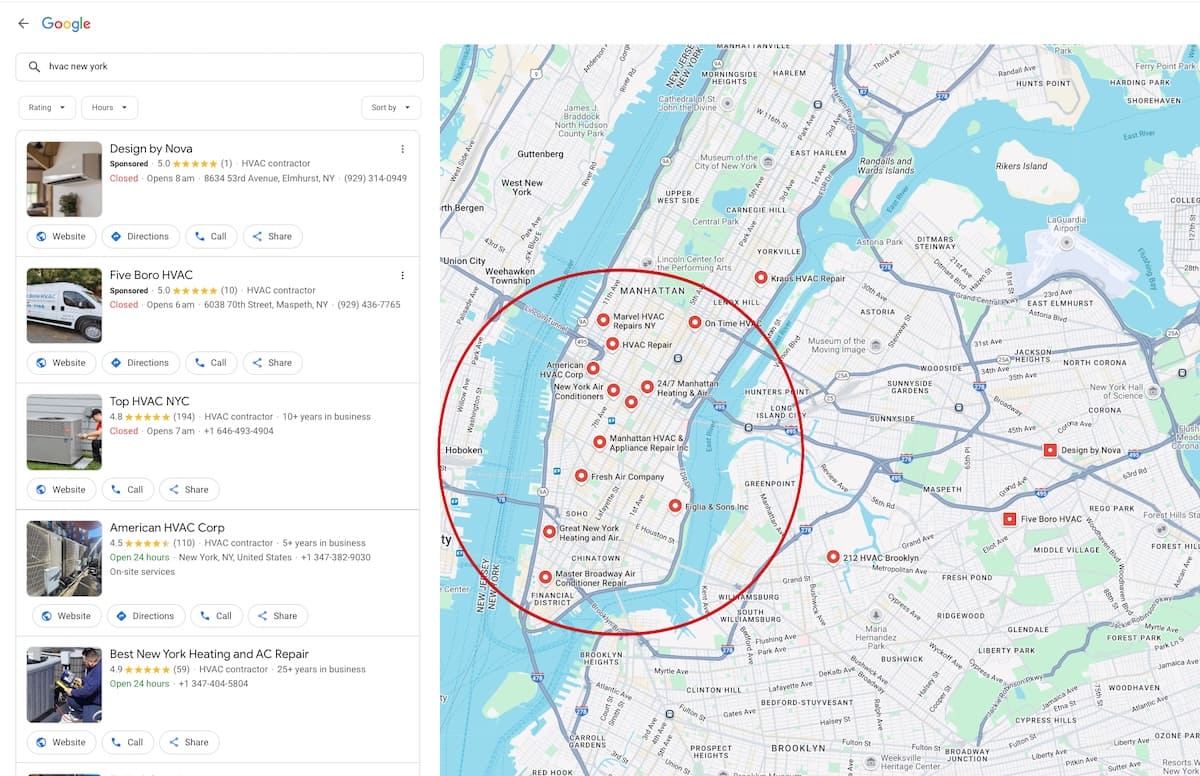This screenshot has width=1200, height=776.
Task: Select the Figlia & Sons Inc map pin
Action: click(675, 506)
